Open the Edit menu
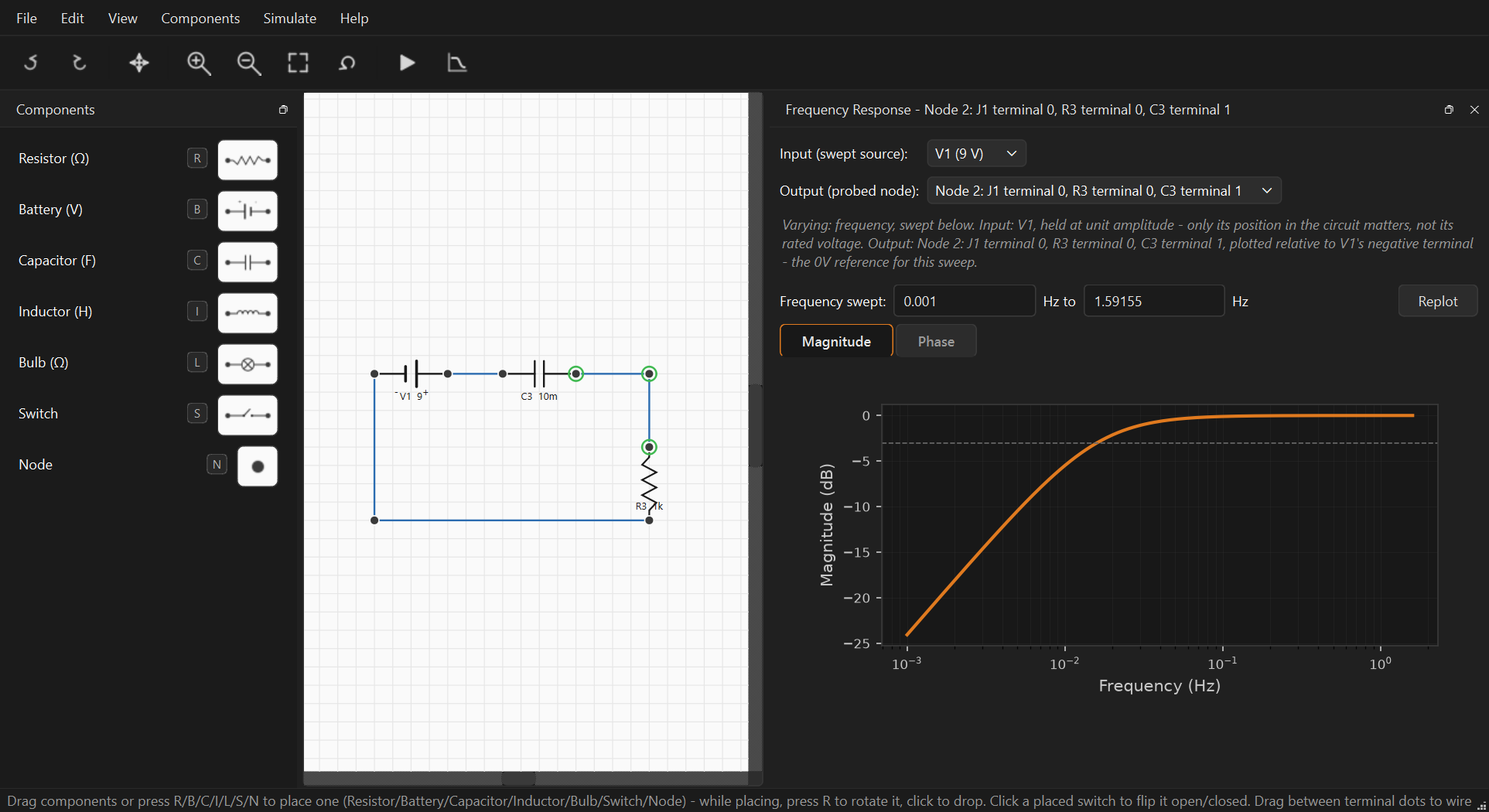The height and width of the screenshot is (812, 1489). tap(72, 18)
